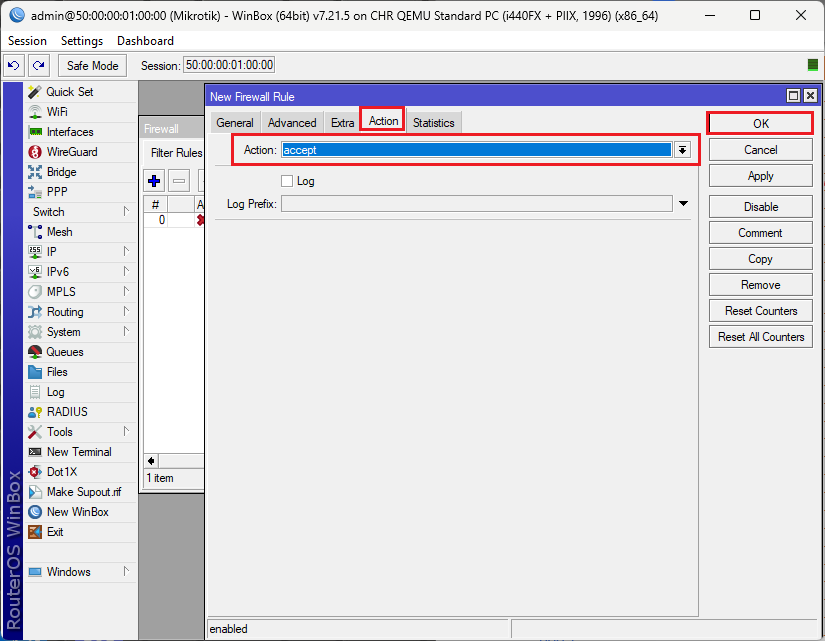The height and width of the screenshot is (641, 825).
Task: Switch to the General tab
Action: tap(235, 123)
